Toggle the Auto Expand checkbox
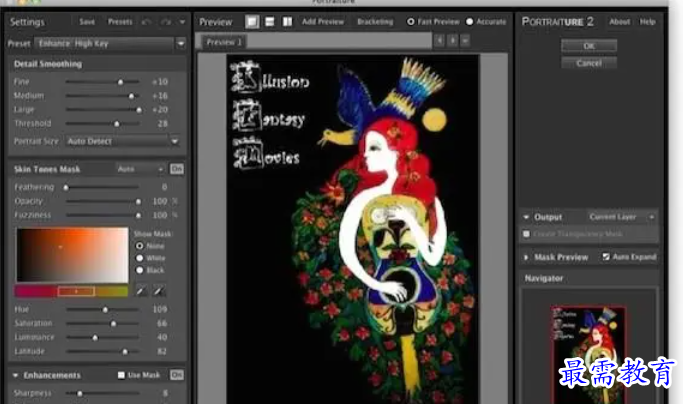 [606, 257]
